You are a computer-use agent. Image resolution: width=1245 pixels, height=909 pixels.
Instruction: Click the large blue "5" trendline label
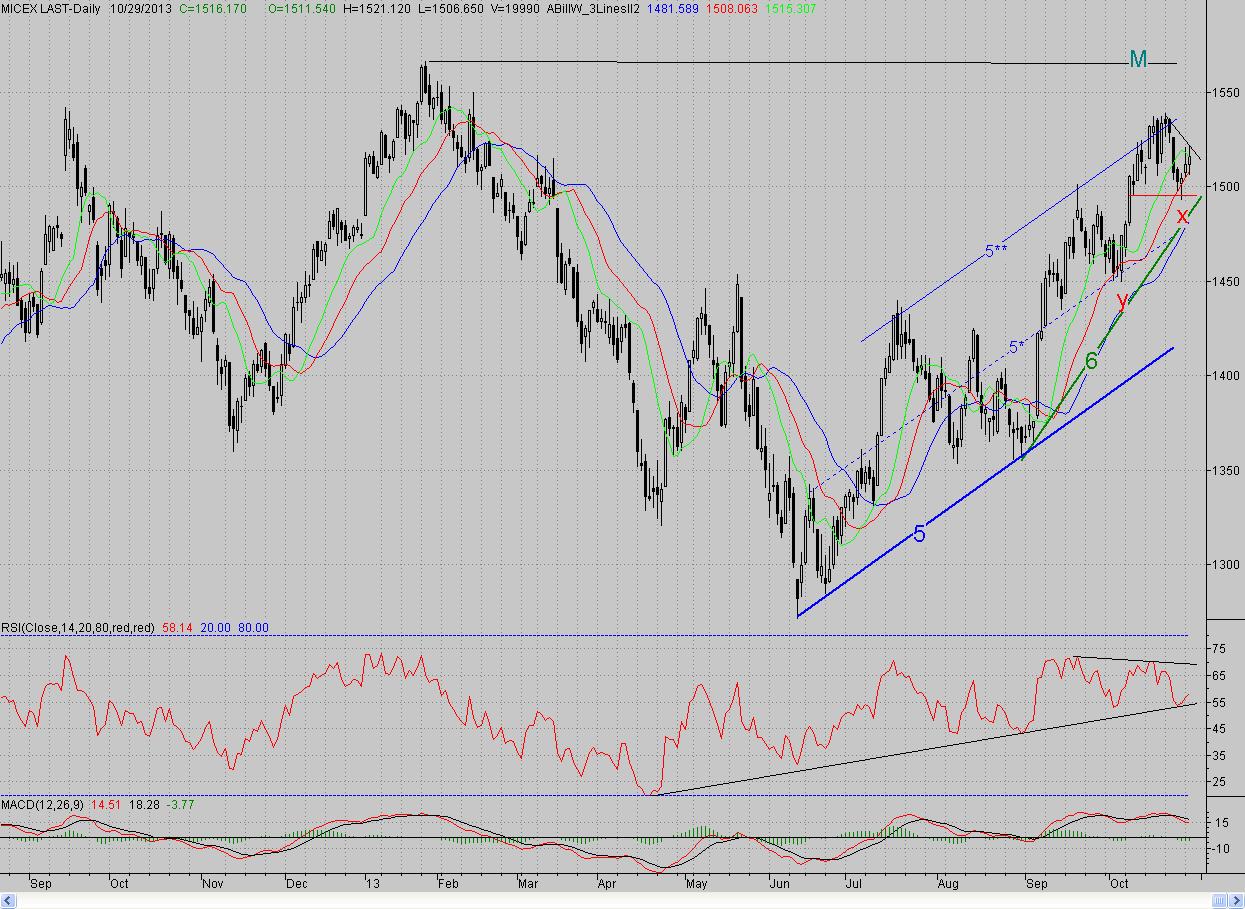919,534
